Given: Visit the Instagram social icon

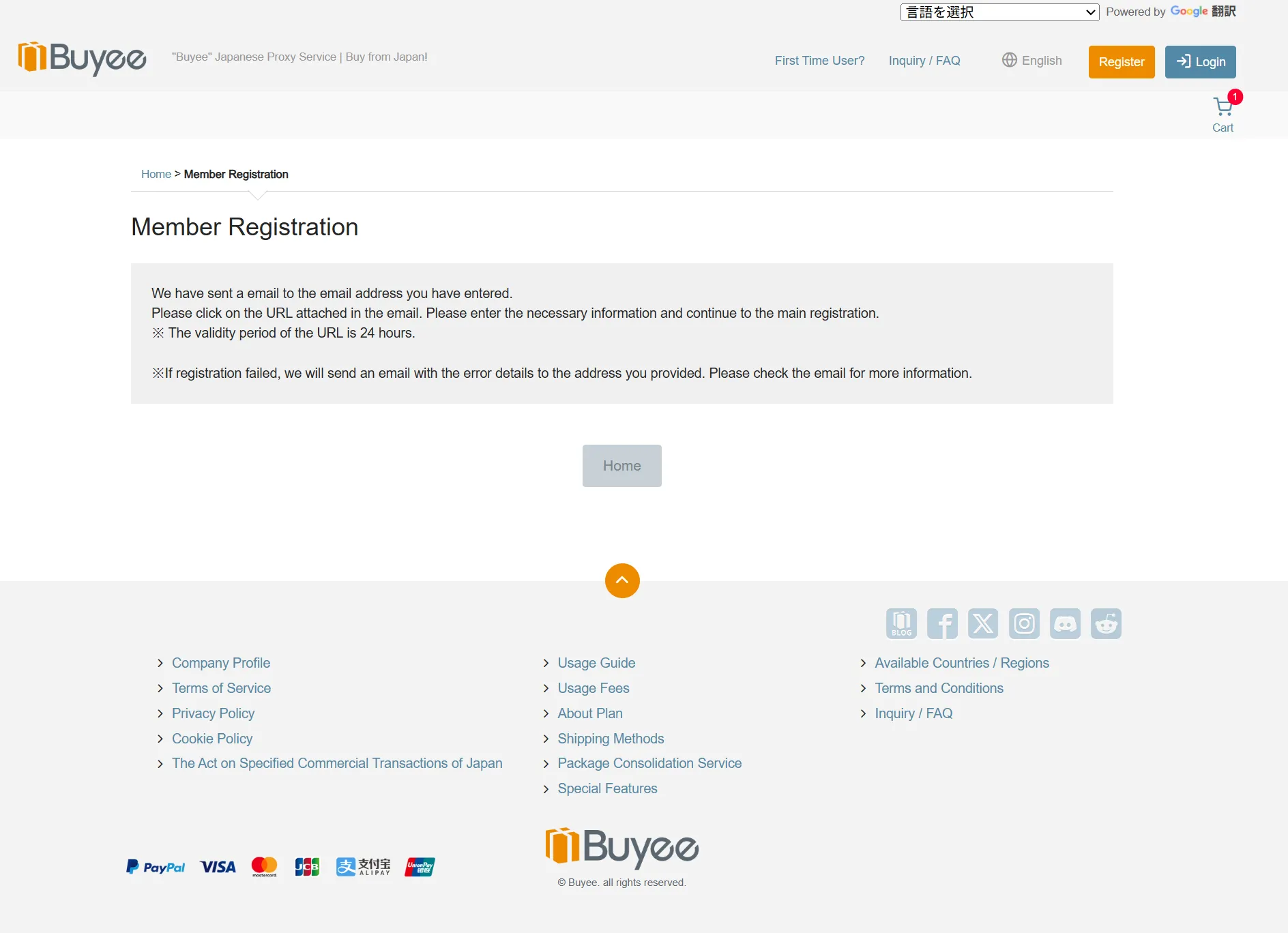Looking at the screenshot, I should (1024, 623).
